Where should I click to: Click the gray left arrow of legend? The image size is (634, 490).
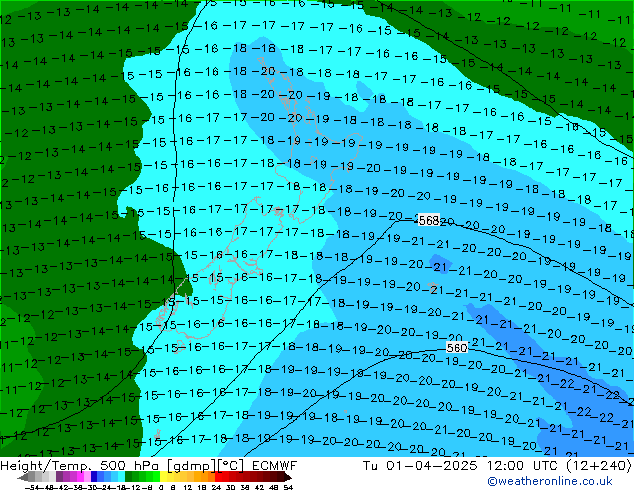tap(23, 477)
